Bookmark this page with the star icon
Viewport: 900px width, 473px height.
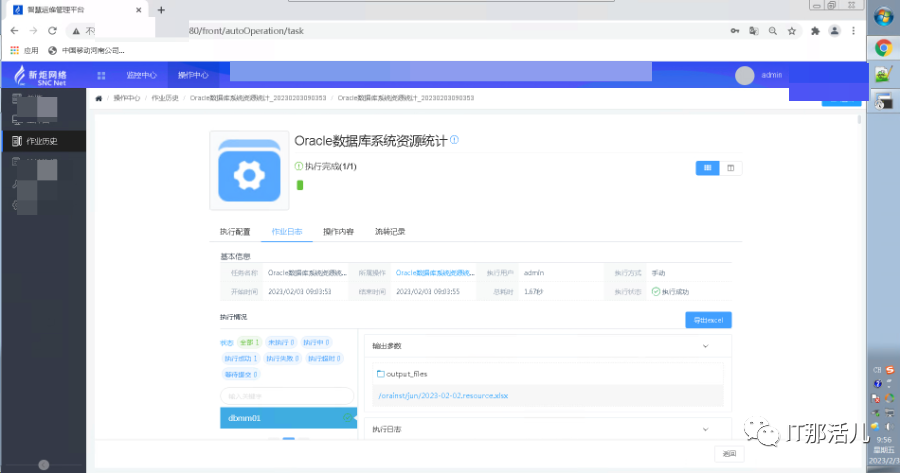tap(792, 31)
